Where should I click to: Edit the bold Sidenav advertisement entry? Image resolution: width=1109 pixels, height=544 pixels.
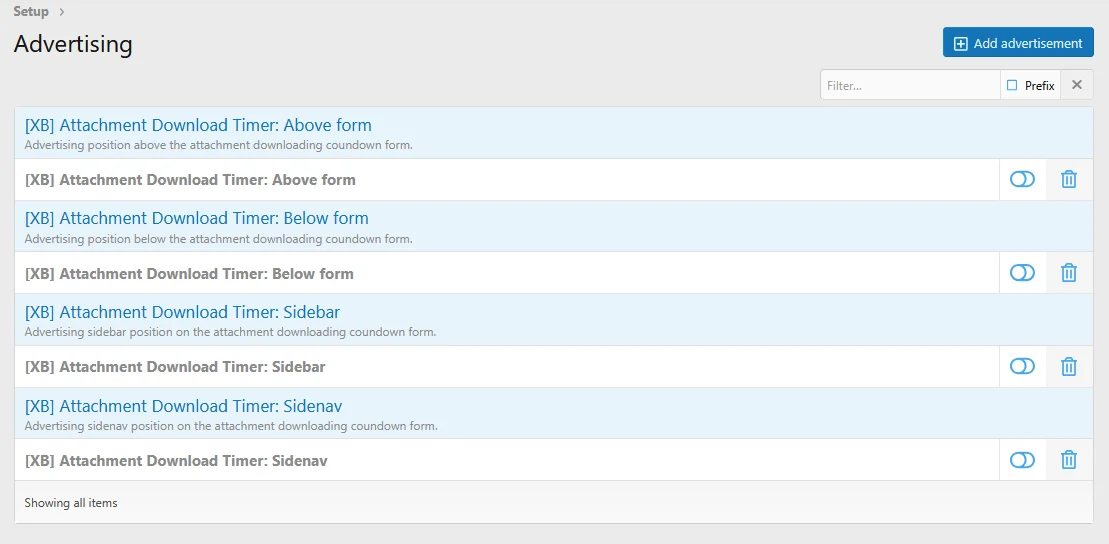pyautogui.click(x=176, y=461)
